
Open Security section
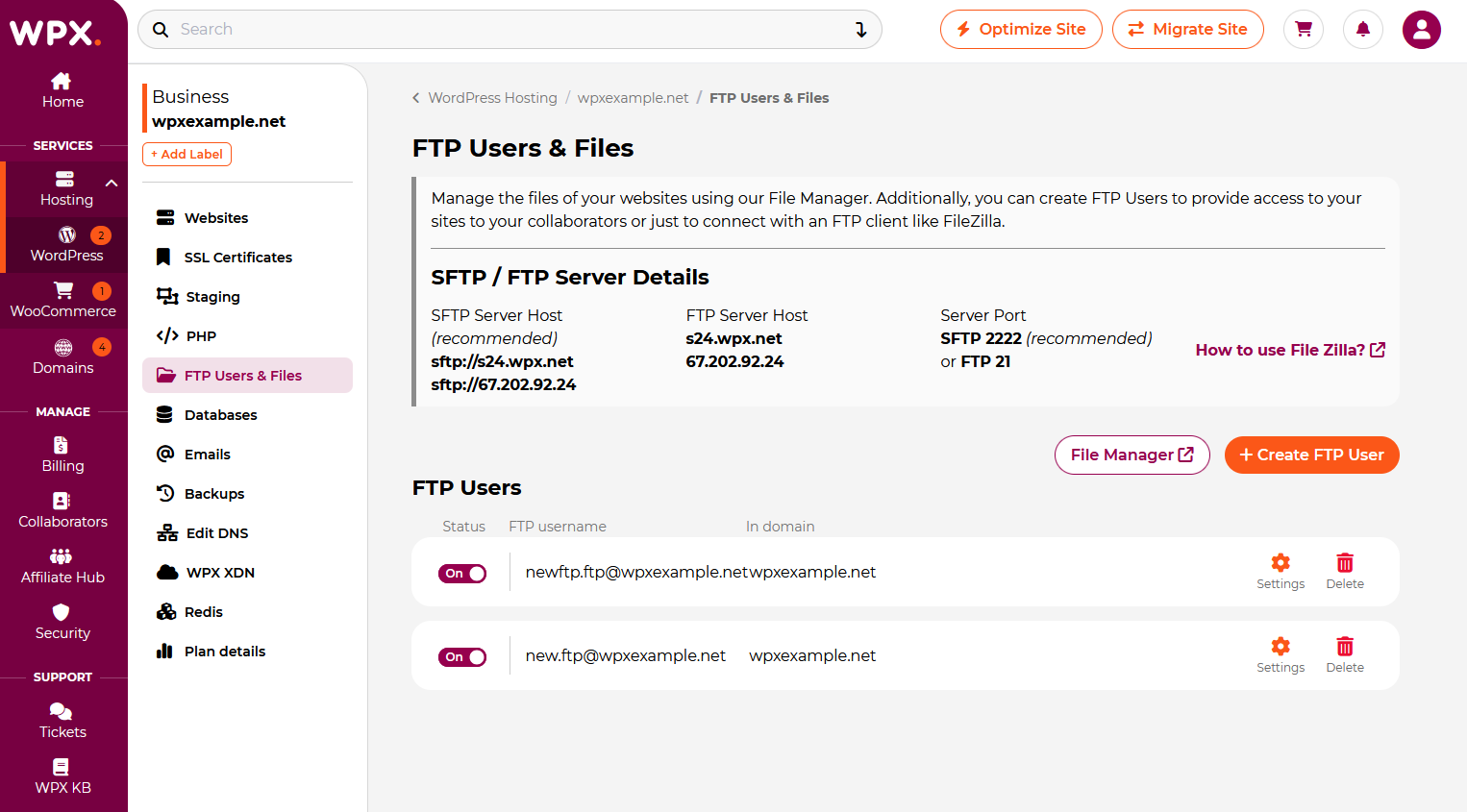pyautogui.click(x=63, y=622)
